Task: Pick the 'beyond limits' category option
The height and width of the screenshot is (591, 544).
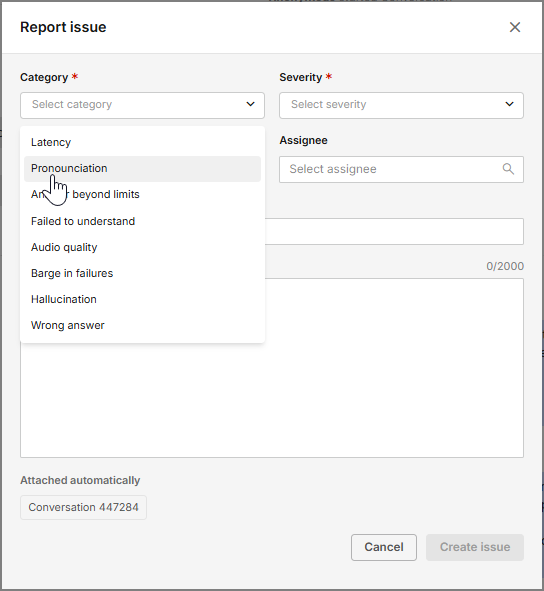Action: pos(142,194)
